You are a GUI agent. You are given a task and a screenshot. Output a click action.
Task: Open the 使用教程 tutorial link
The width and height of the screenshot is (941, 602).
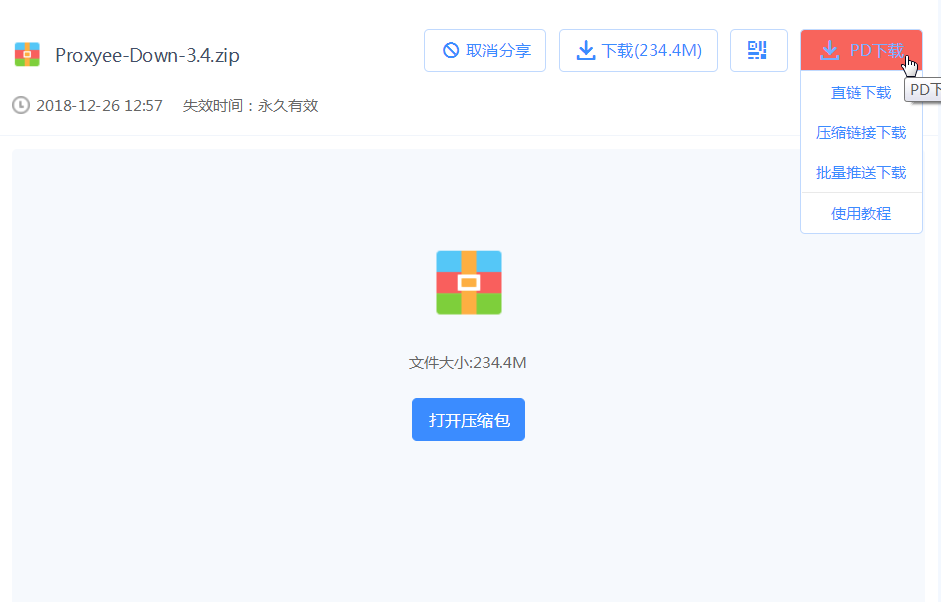861,214
